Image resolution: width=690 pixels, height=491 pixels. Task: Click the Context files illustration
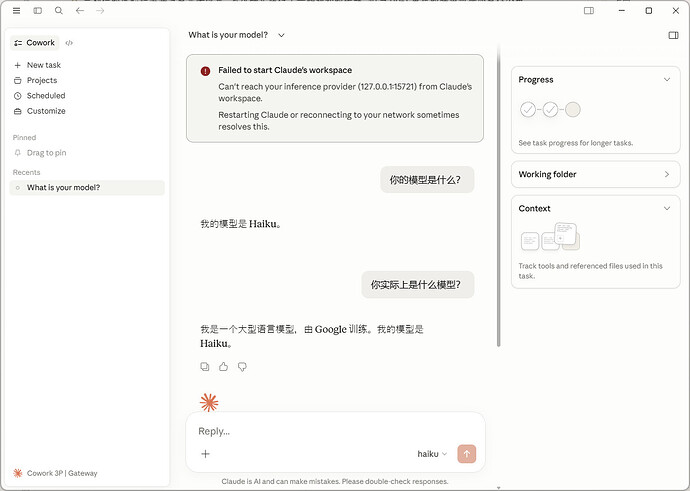pos(550,237)
